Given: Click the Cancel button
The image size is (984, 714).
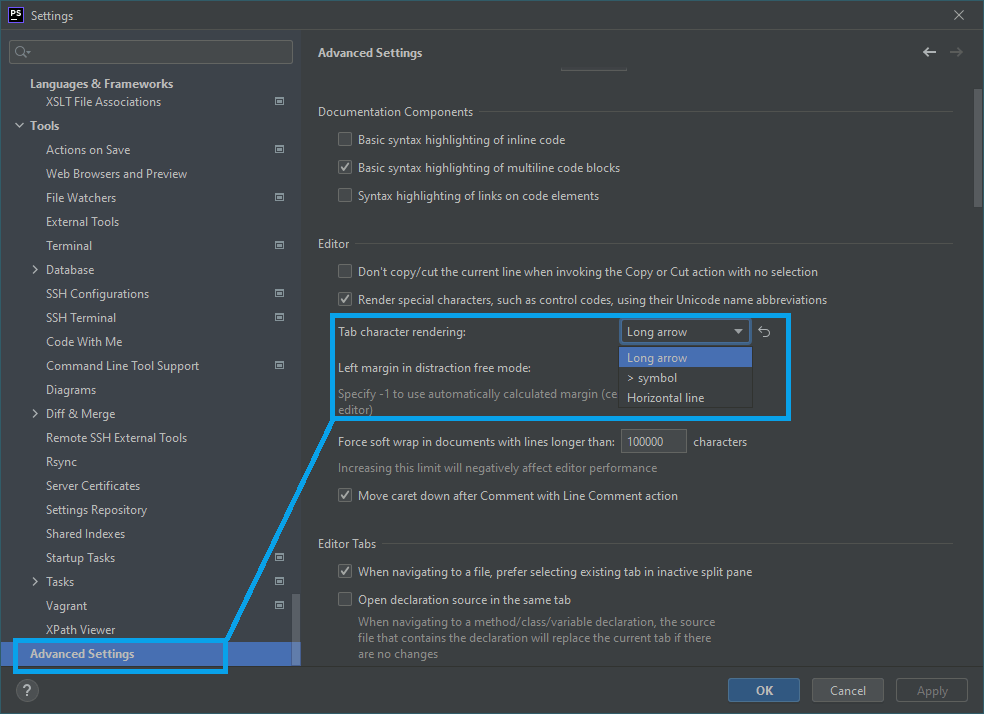Looking at the screenshot, I should pos(847,690).
